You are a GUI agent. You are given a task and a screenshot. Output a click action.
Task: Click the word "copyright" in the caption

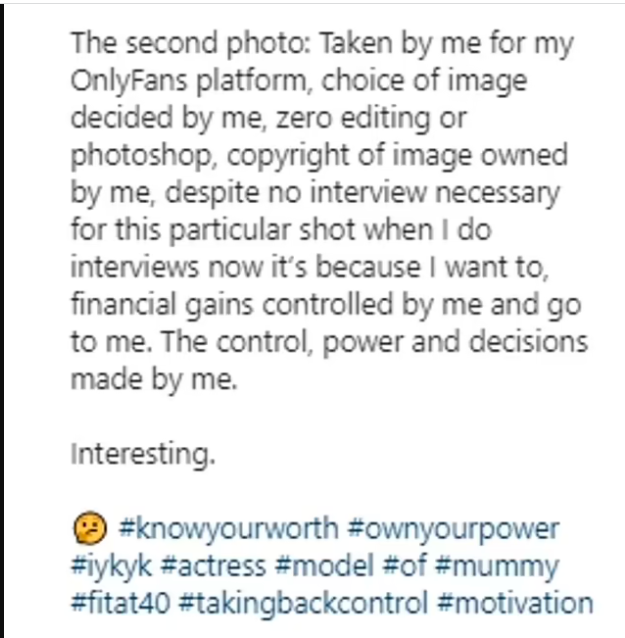[288, 157]
